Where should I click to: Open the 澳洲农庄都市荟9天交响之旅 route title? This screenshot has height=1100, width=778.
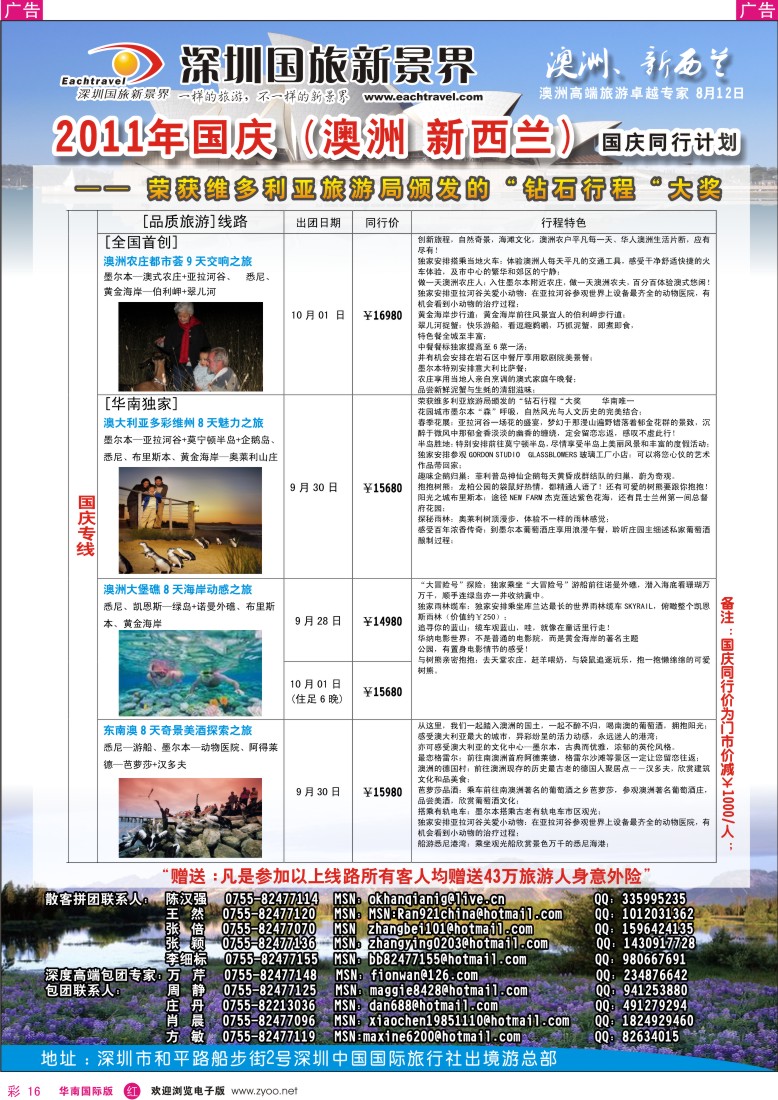(x=177, y=261)
